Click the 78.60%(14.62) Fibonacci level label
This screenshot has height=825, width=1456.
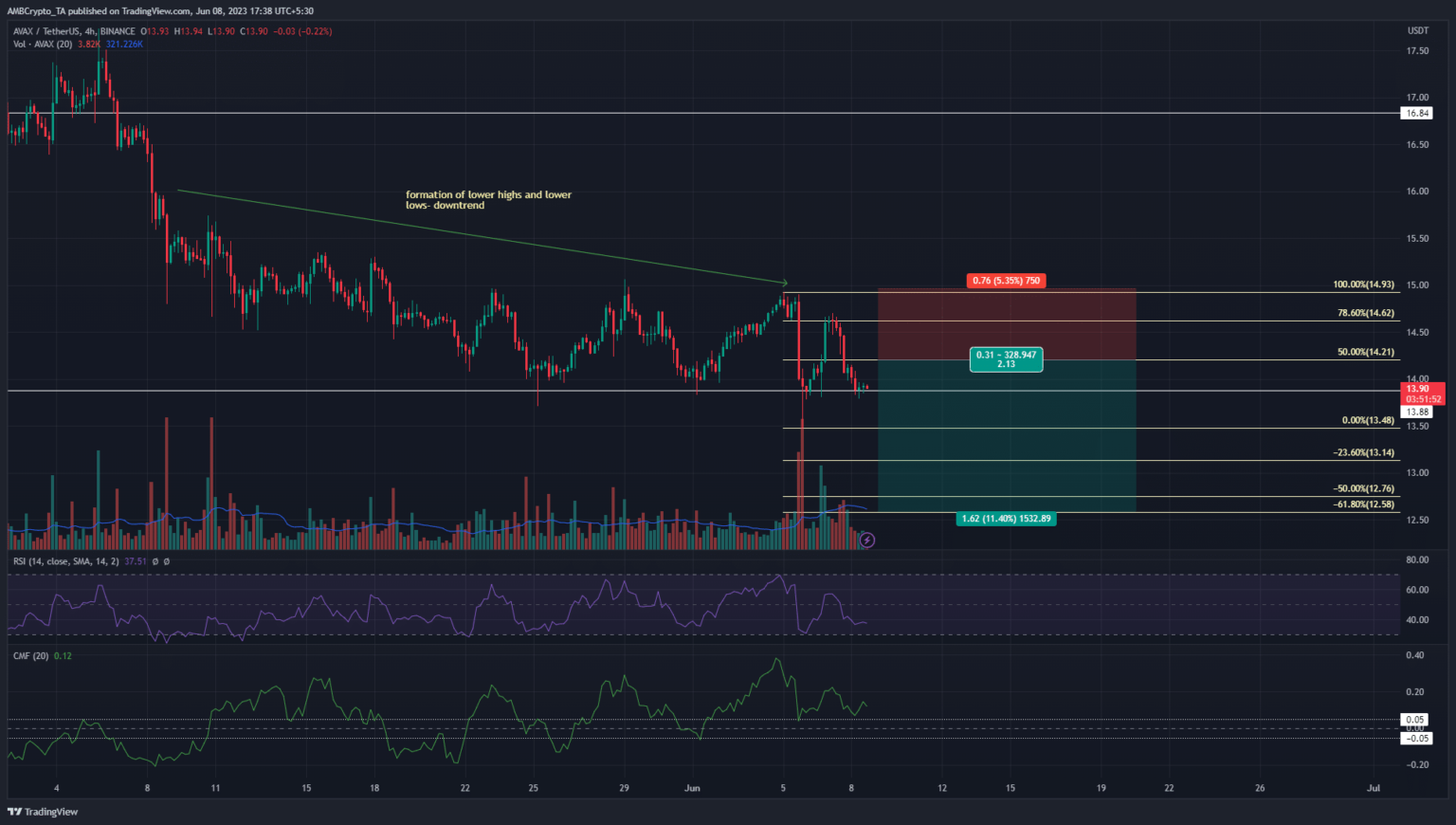pyautogui.click(x=1365, y=313)
